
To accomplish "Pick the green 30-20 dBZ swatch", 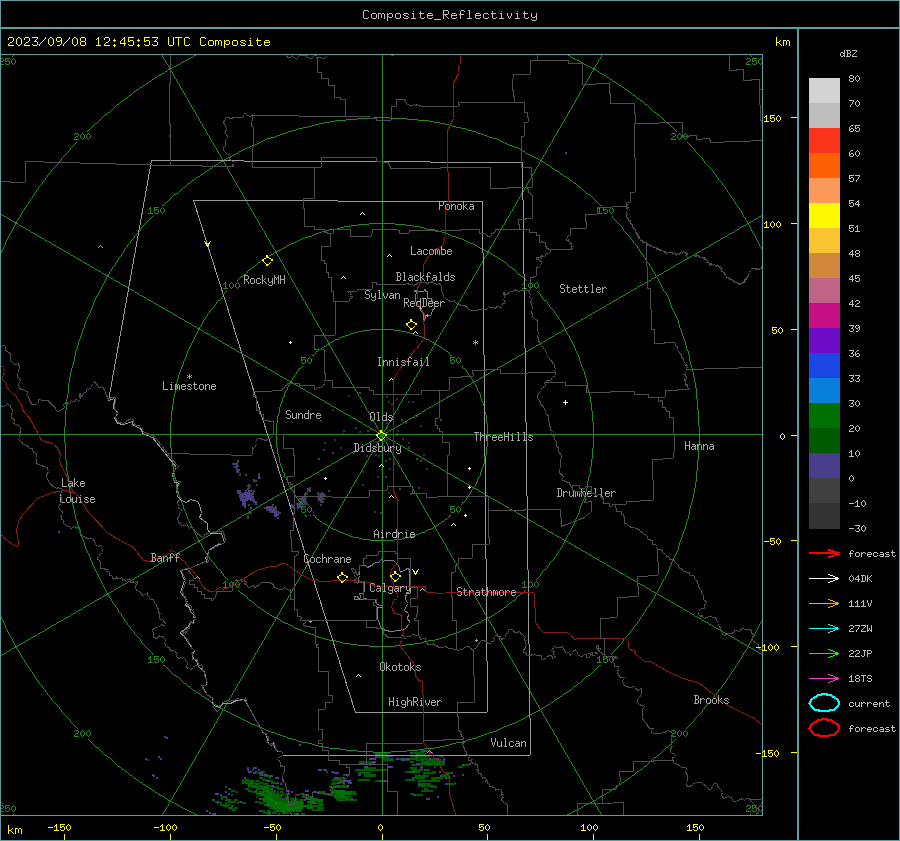I will click(824, 416).
